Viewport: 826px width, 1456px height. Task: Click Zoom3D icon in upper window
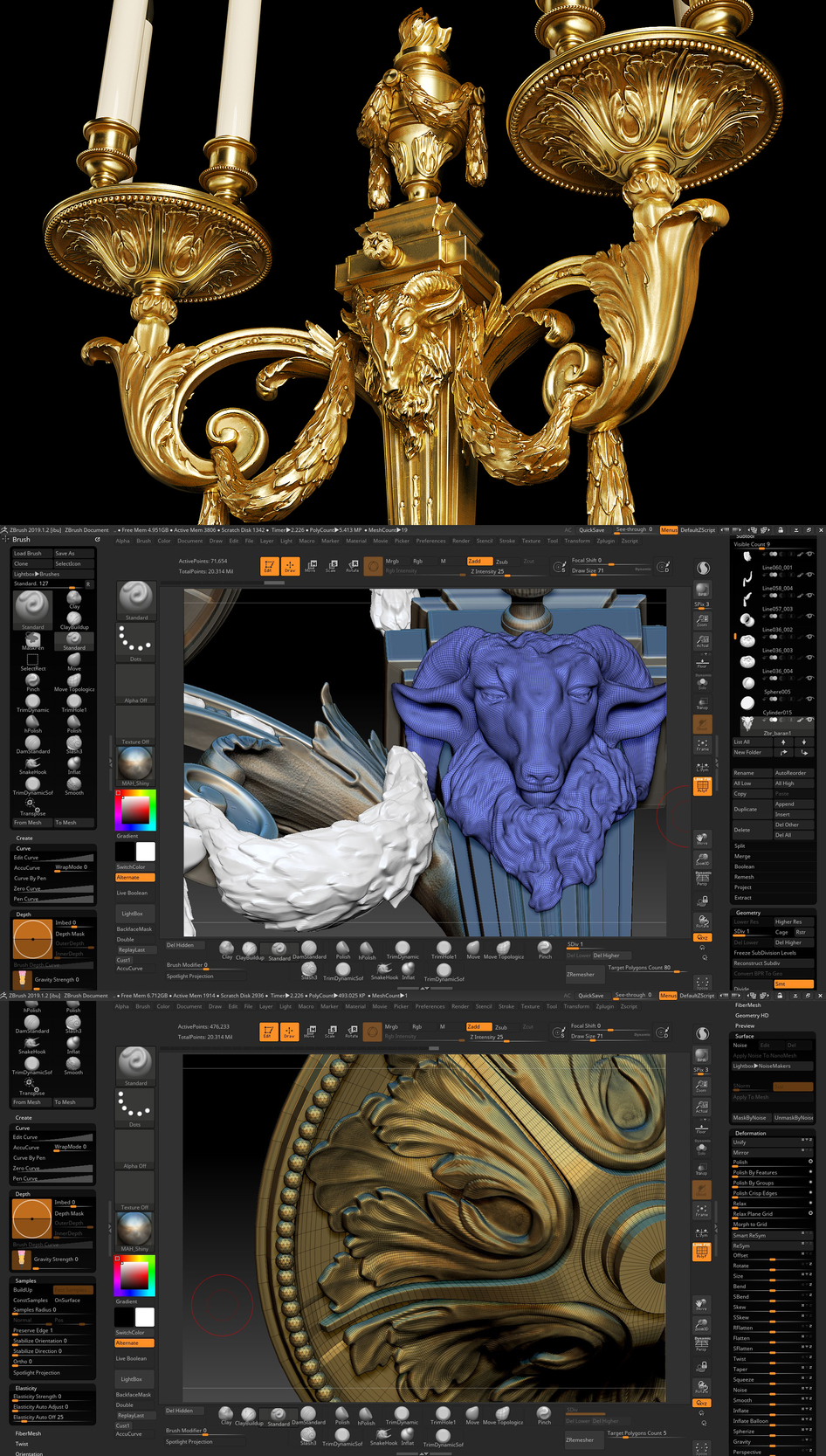tap(702, 859)
